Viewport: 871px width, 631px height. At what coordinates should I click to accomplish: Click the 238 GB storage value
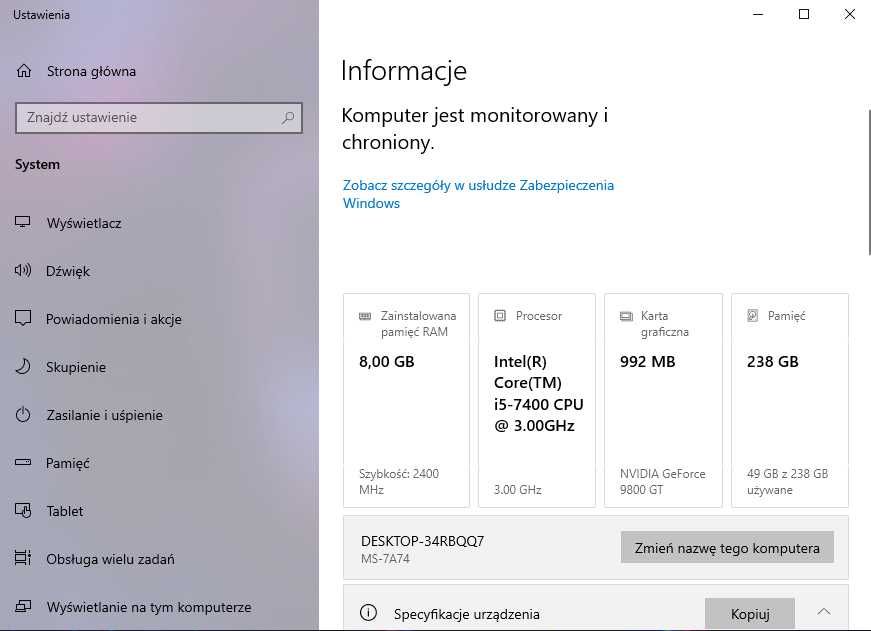pos(773,362)
